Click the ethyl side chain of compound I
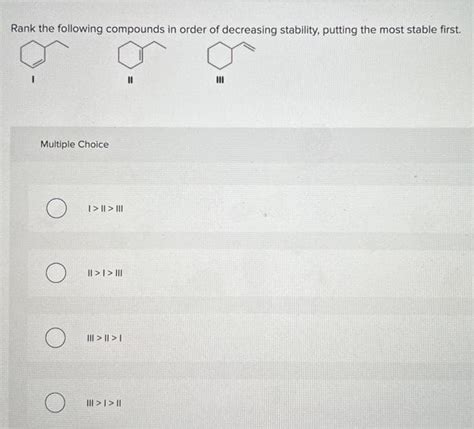 pyautogui.click(x=57, y=45)
